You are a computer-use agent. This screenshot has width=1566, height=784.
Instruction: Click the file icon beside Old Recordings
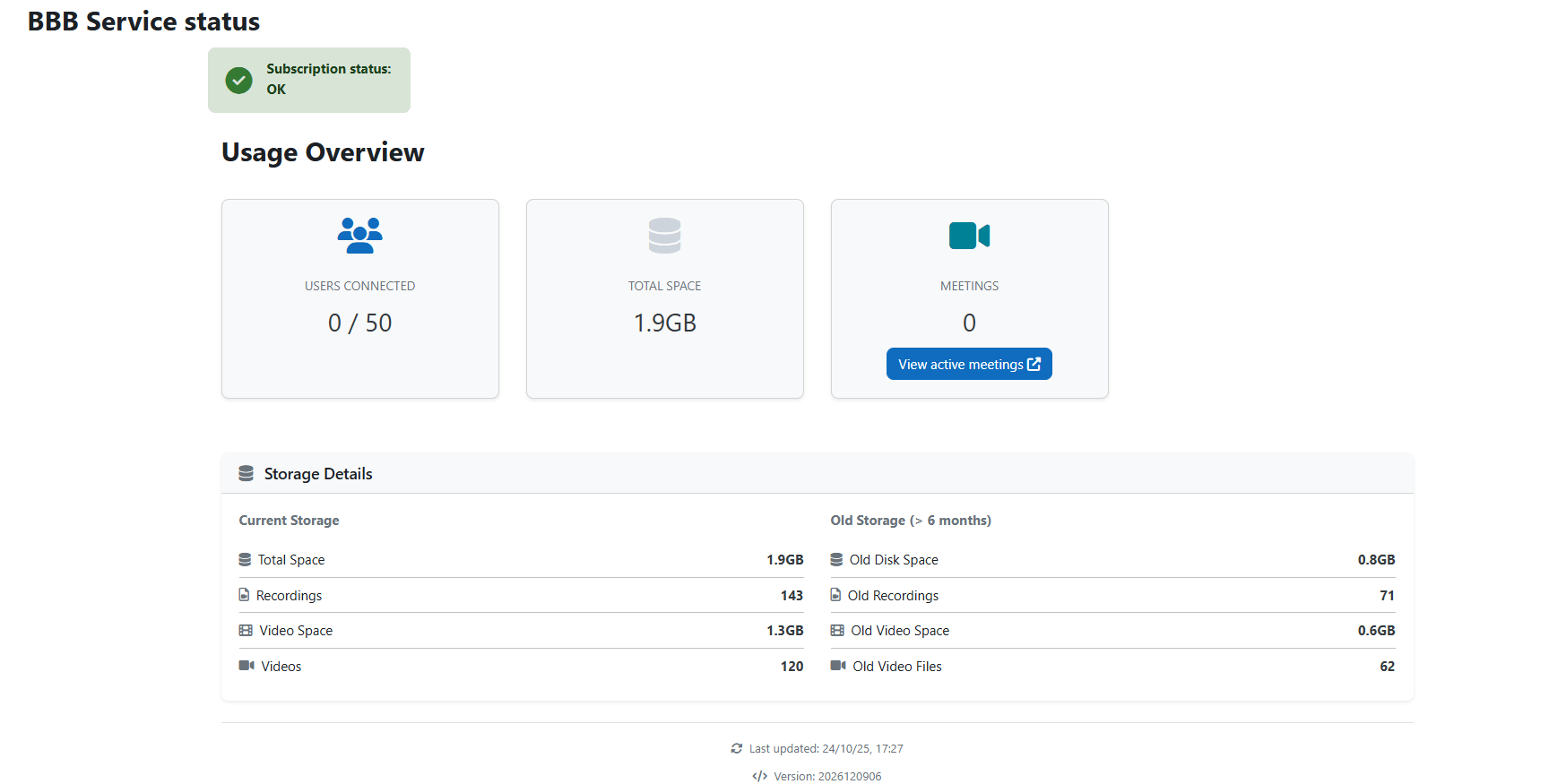point(835,595)
